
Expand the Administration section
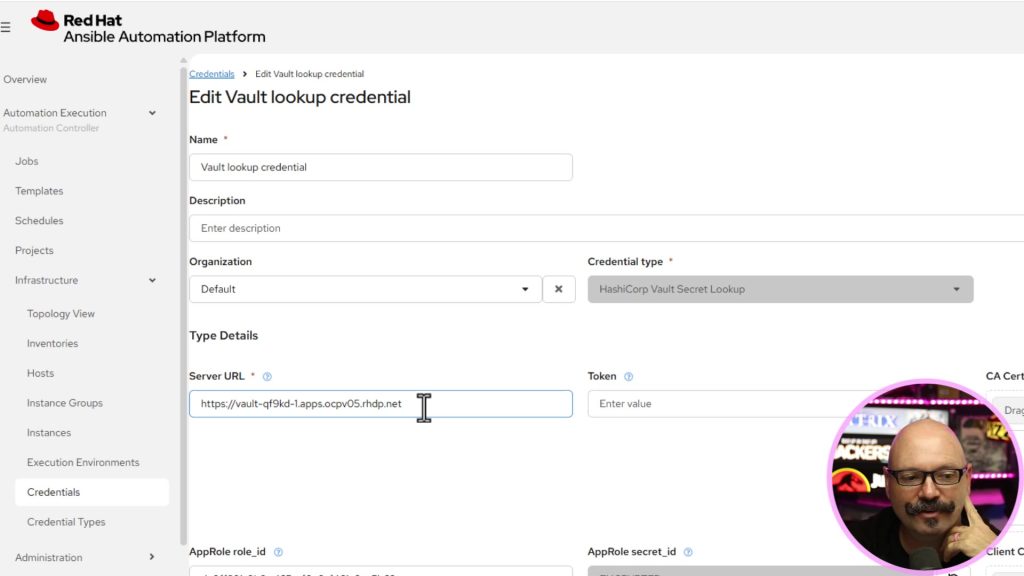tap(152, 557)
